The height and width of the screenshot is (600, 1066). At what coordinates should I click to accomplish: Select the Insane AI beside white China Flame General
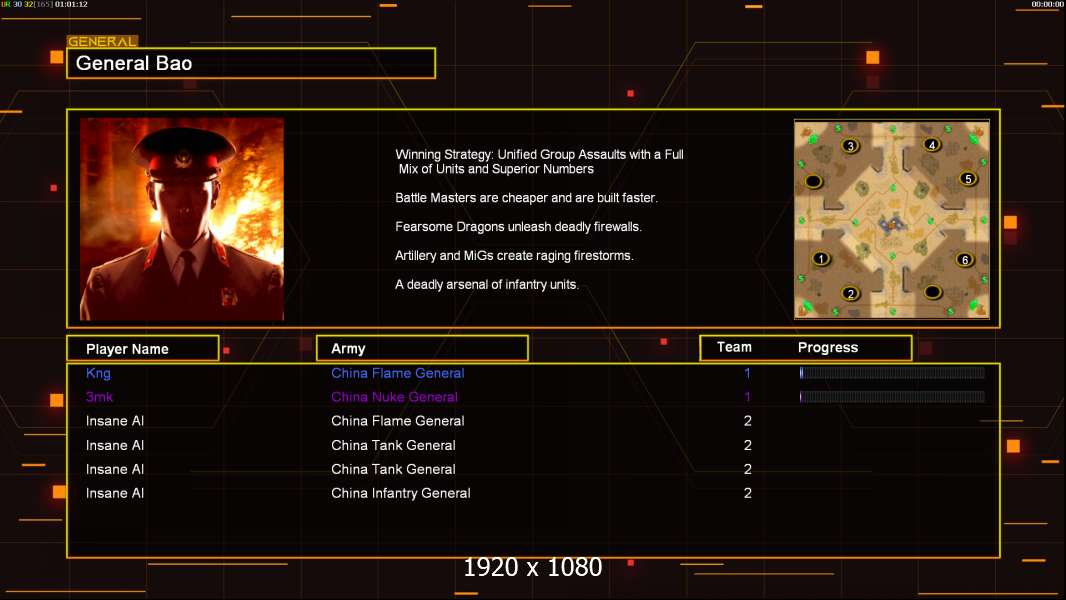(x=115, y=421)
